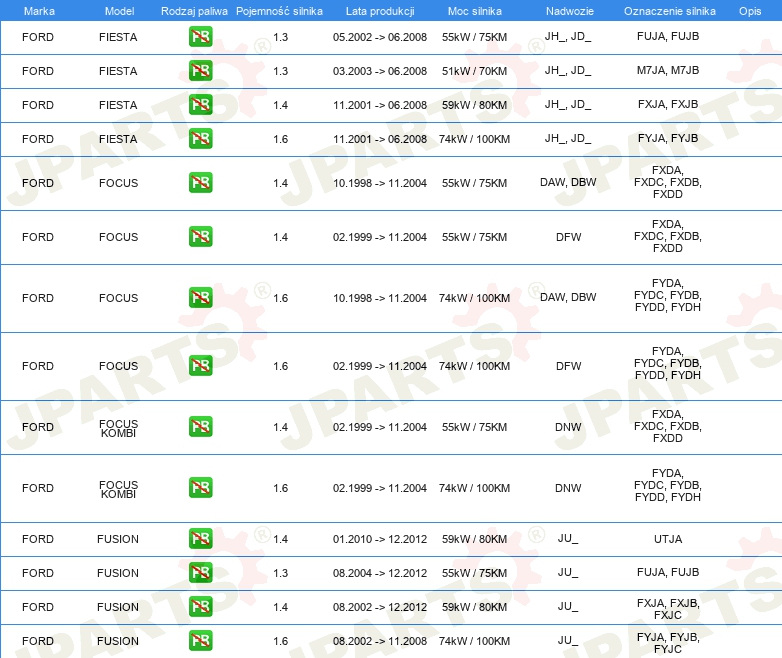Screen dimensions: 782x658
Task: Click the 51kW / 70KM power cell
Action: click(x=474, y=71)
